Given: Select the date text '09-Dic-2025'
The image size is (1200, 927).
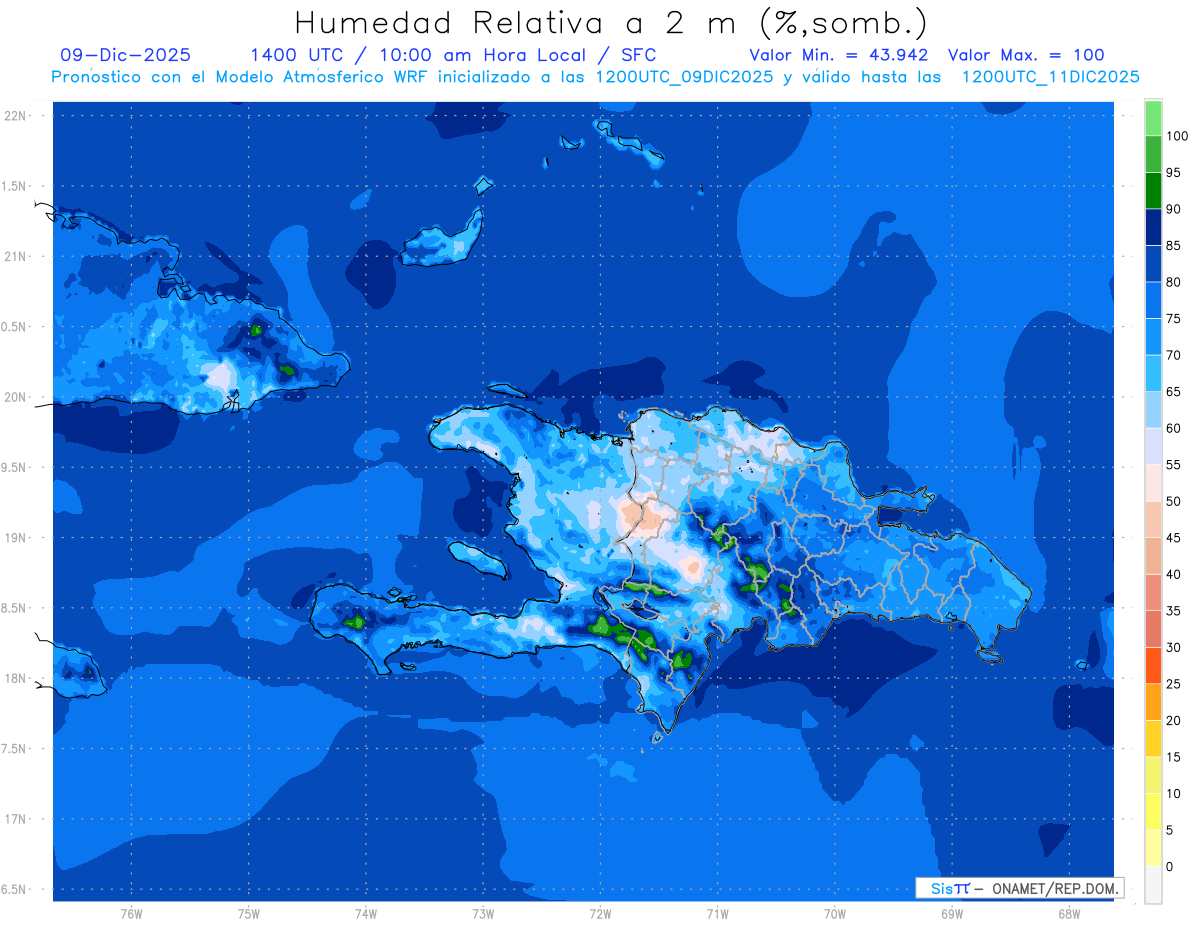Looking at the screenshot, I should 125,56.
